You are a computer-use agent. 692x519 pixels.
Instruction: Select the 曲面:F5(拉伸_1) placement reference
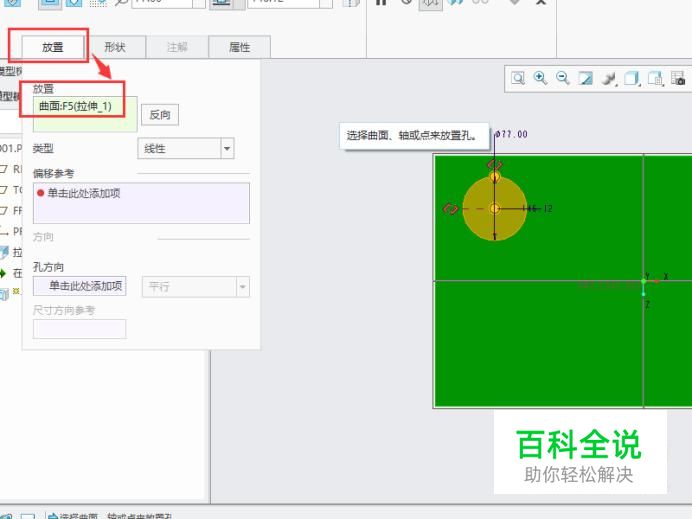tap(75, 106)
